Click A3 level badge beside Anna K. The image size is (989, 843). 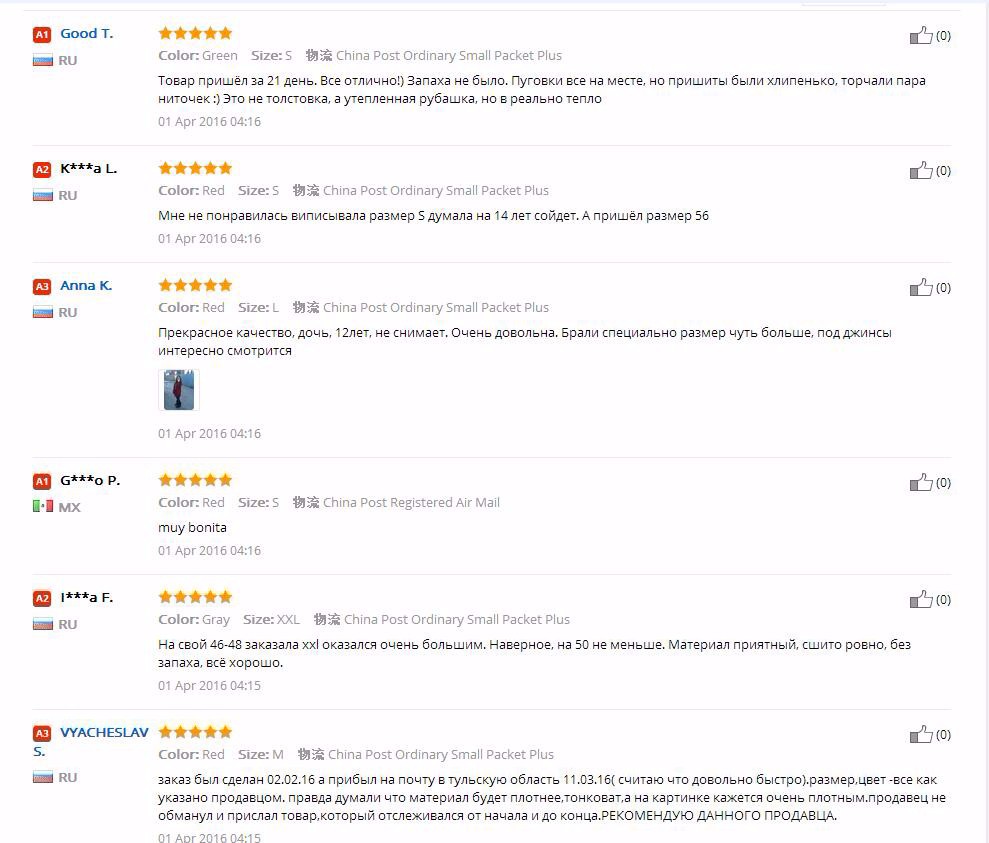(42, 286)
